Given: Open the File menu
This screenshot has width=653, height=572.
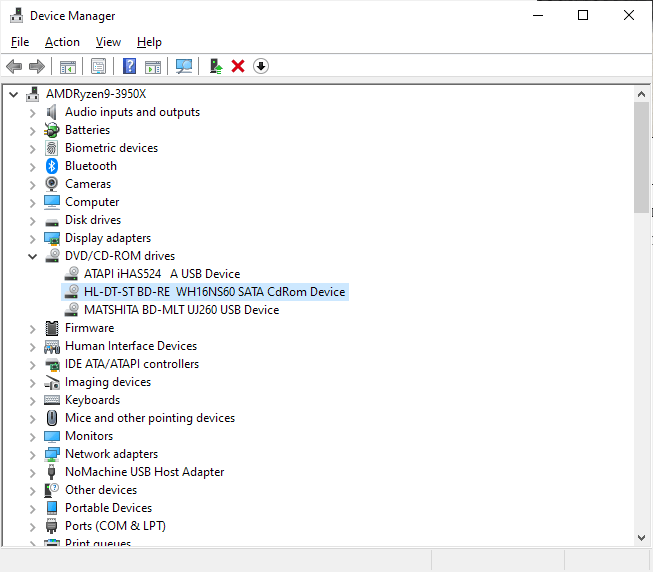Looking at the screenshot, I should pyautogui.click(x=20, y=42).
